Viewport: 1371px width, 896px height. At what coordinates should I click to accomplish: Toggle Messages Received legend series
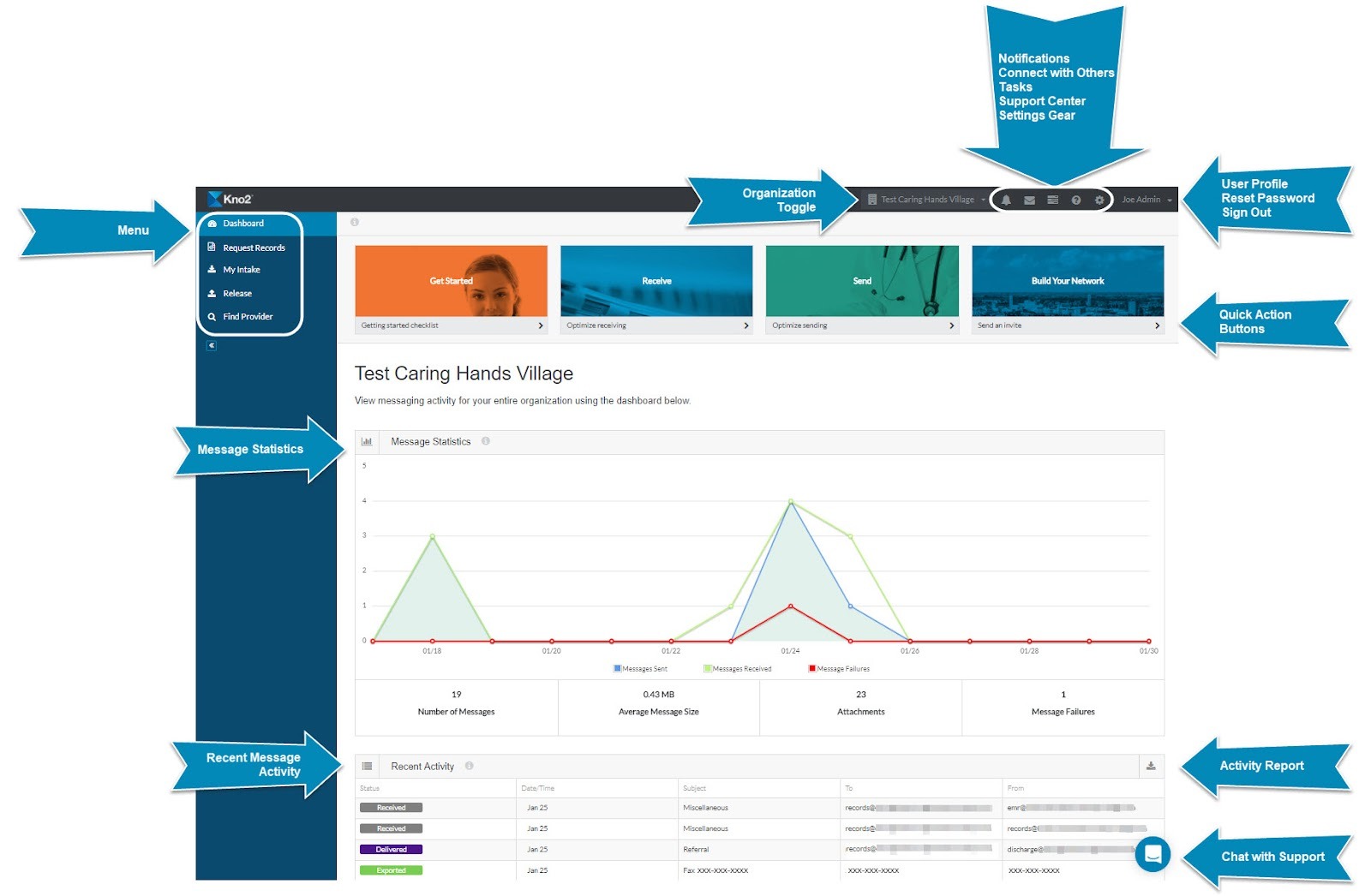738,669
